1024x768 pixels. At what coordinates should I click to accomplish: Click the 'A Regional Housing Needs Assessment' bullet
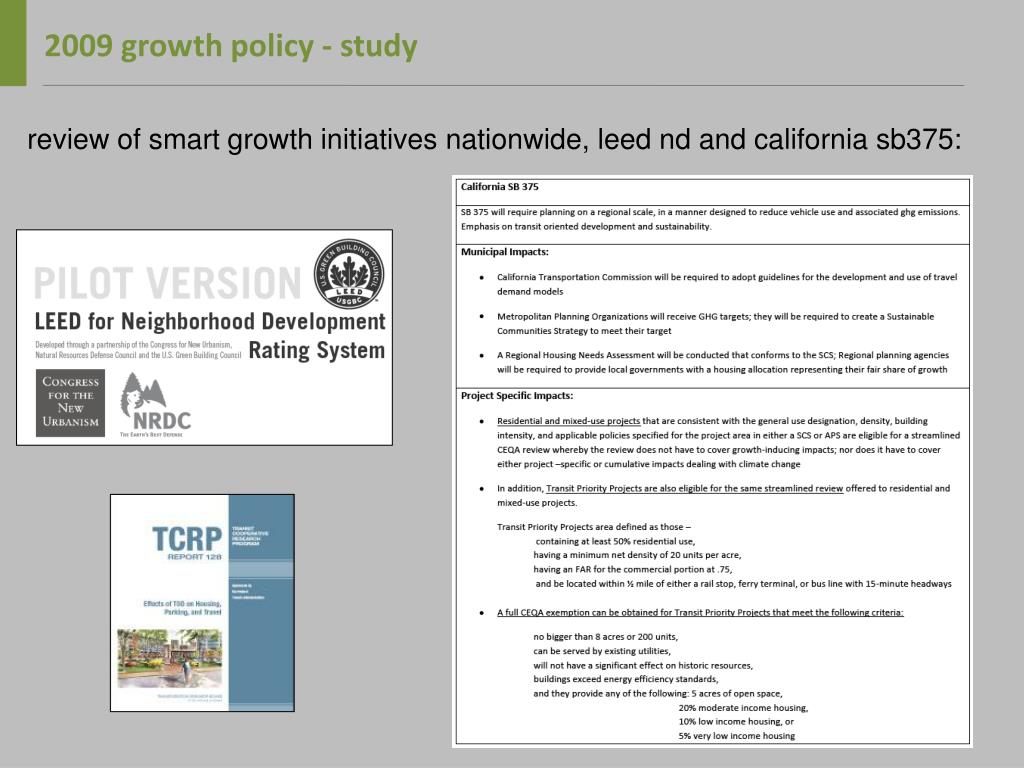723,362
